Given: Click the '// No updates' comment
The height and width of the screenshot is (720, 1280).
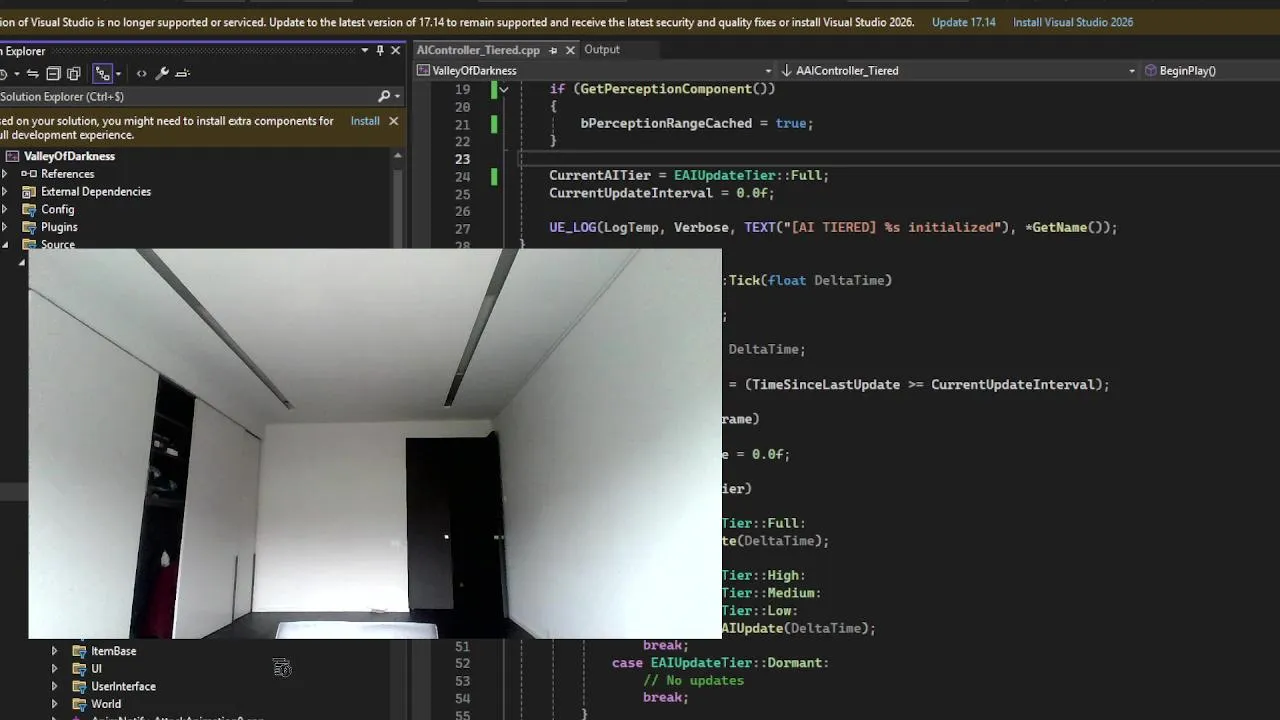Looking at the screenshot, I should tap(693, 681).
